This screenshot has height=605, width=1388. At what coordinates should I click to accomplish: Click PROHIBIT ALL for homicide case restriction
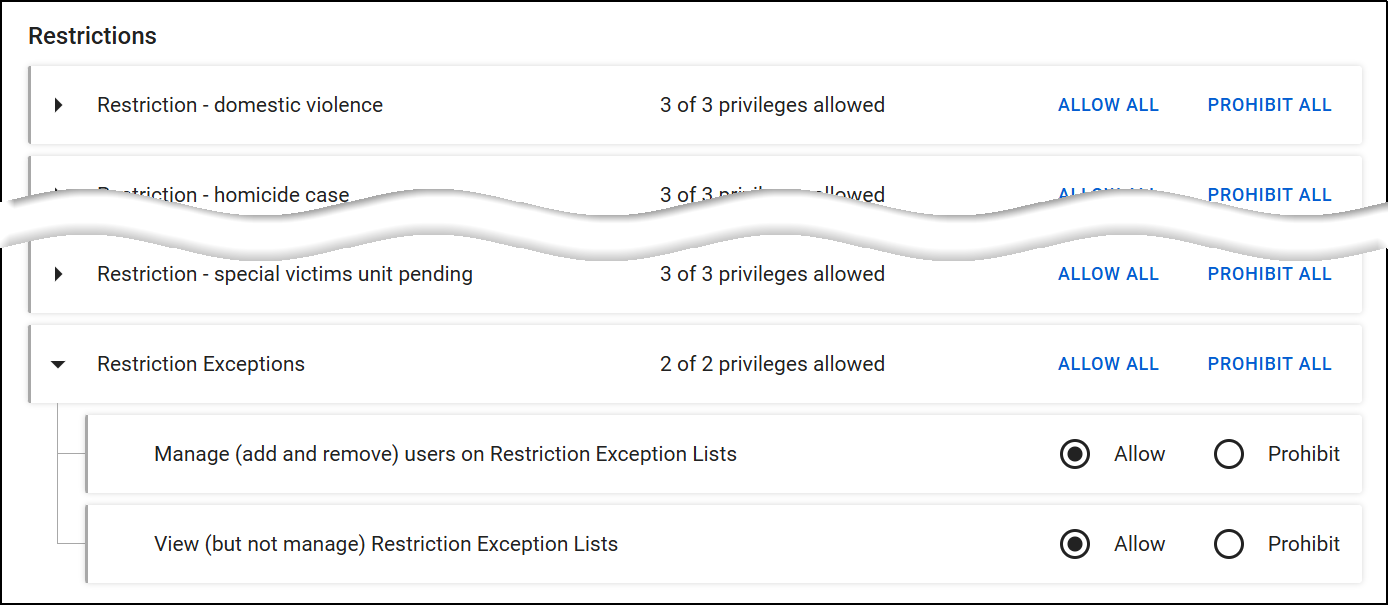click(1270, 194)
